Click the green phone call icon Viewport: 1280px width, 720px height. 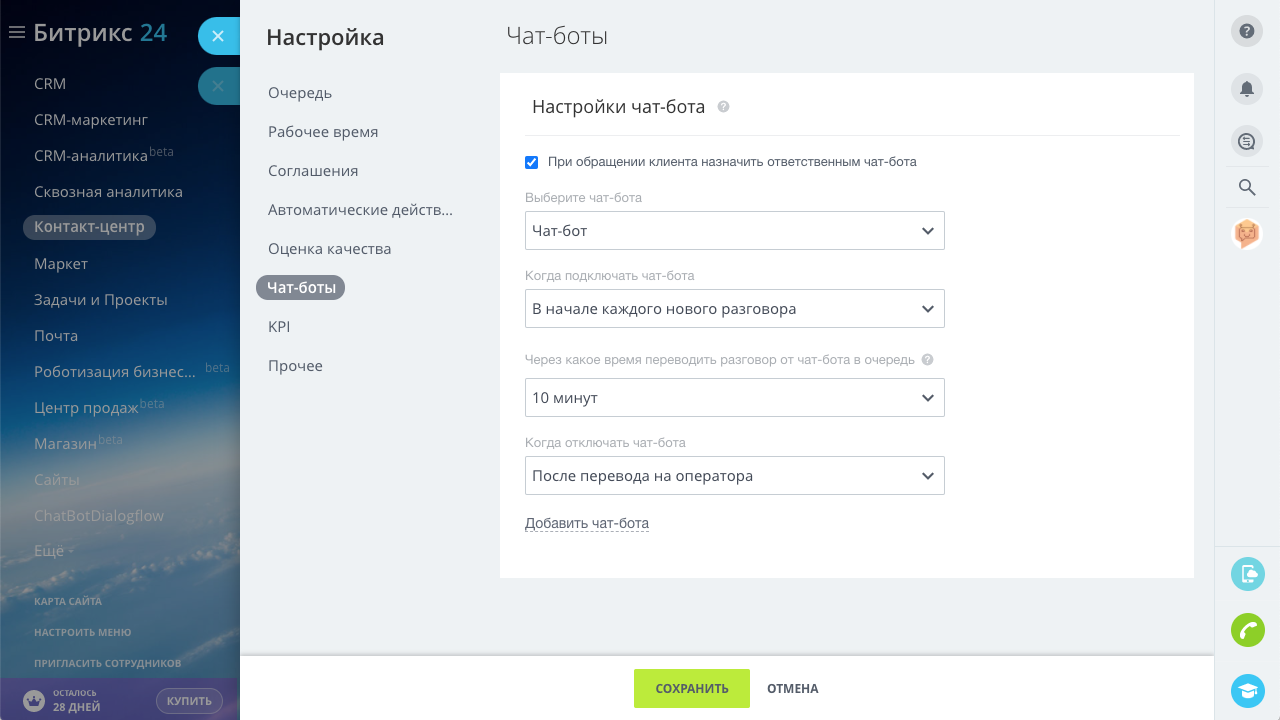1247,630
